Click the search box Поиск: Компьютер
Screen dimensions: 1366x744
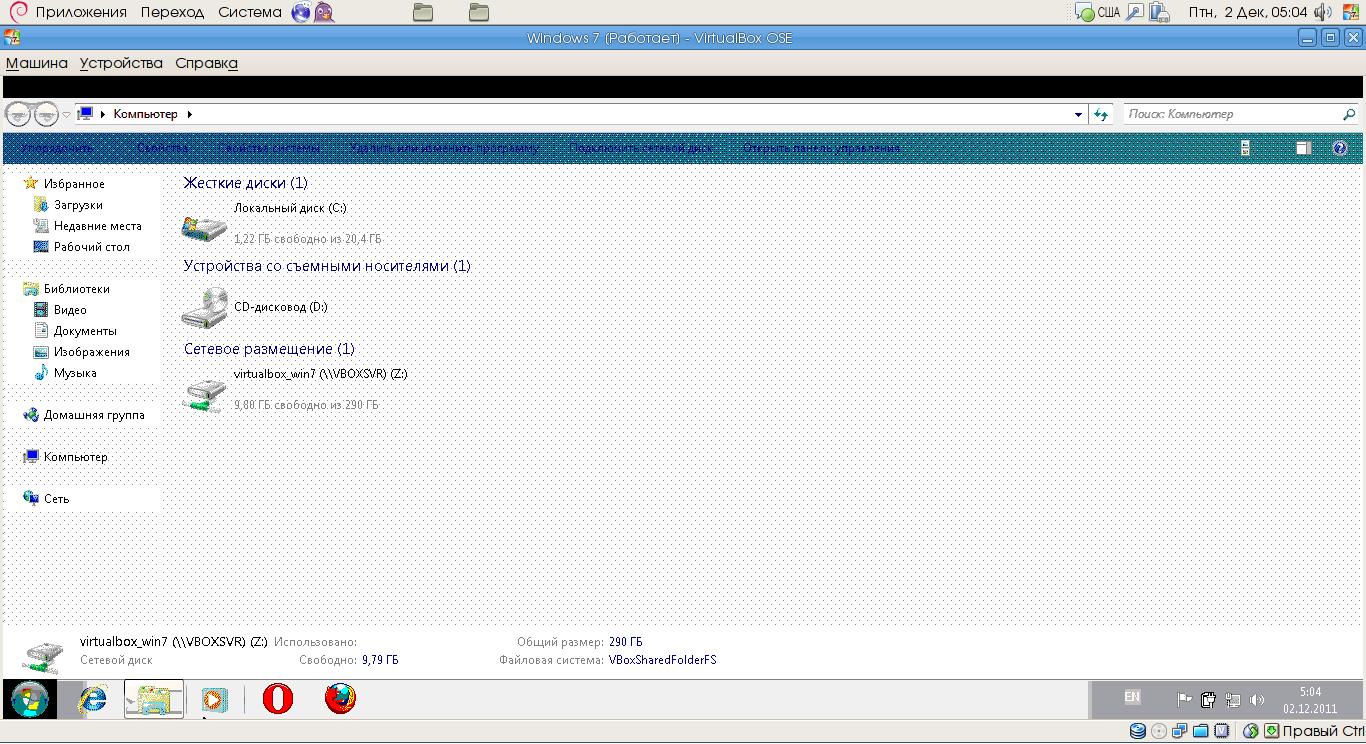1241,114
